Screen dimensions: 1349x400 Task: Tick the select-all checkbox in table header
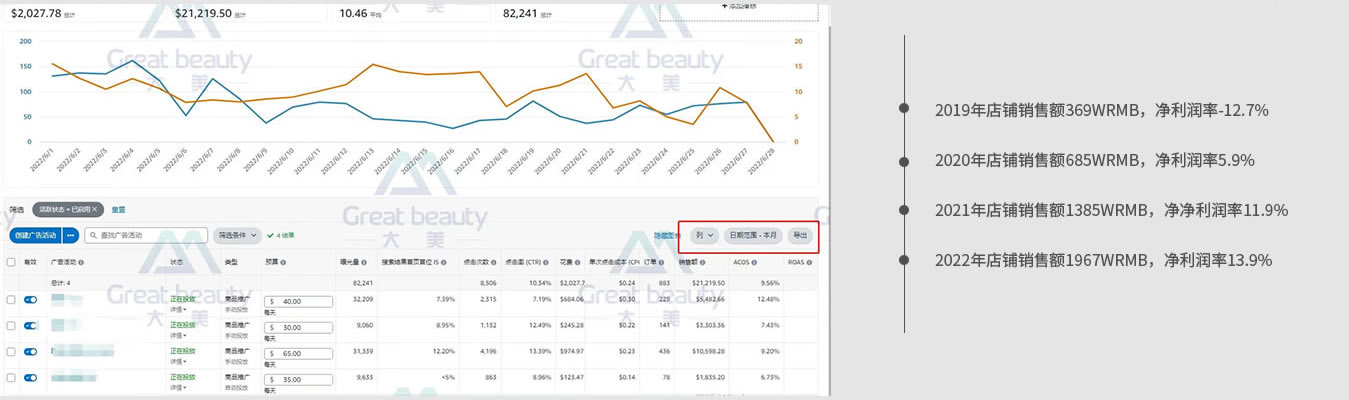pyautogui.click(x=11, y=262)
